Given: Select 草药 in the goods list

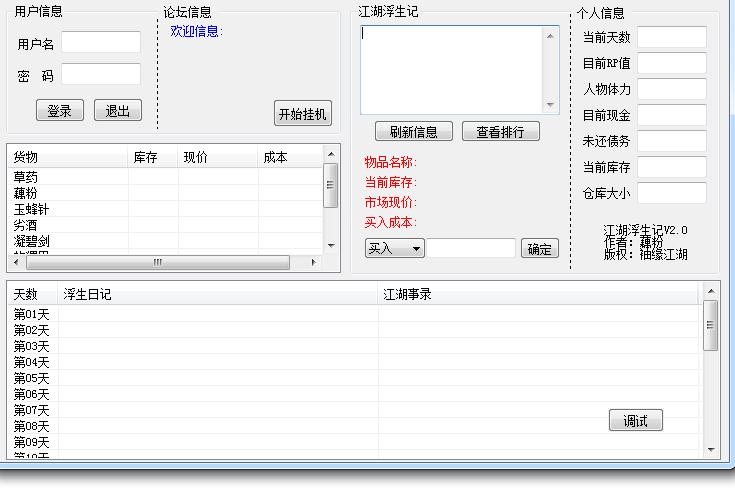Looking at the screenshot, I should coord(26,177).
